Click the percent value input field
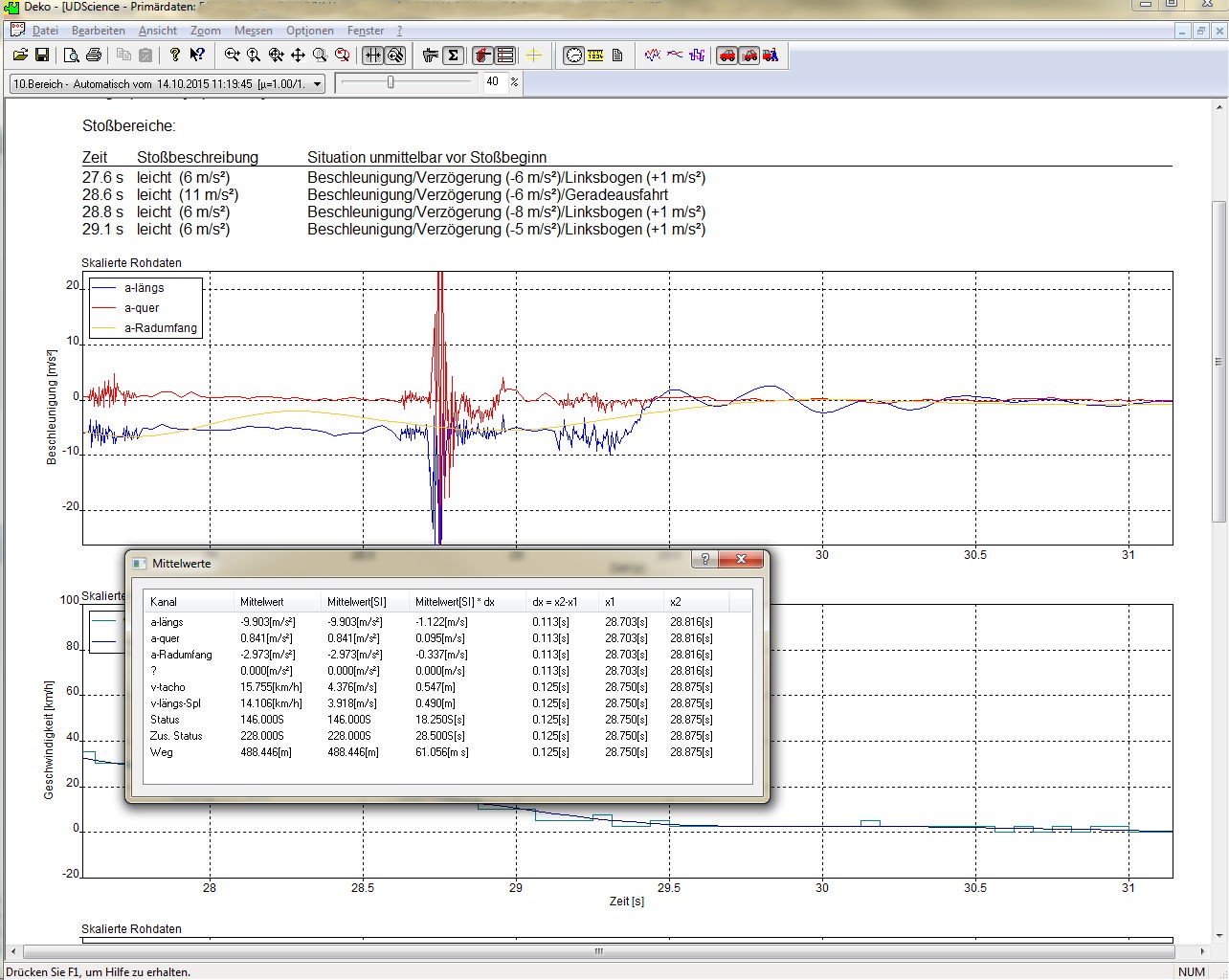The height and width of the screenshot is (980, 1229). [x=492, y=82]
